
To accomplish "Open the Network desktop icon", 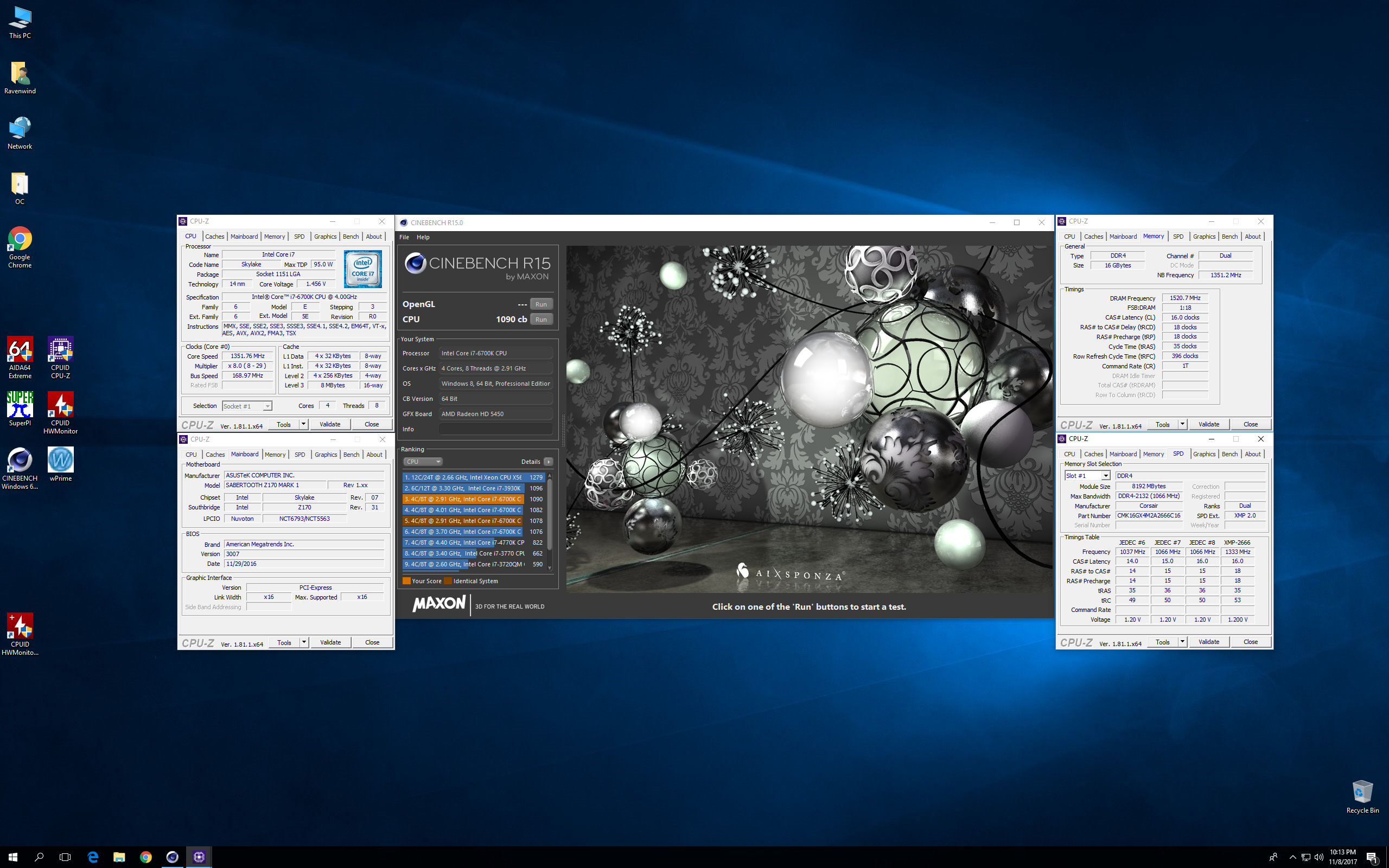I will 20,133.
